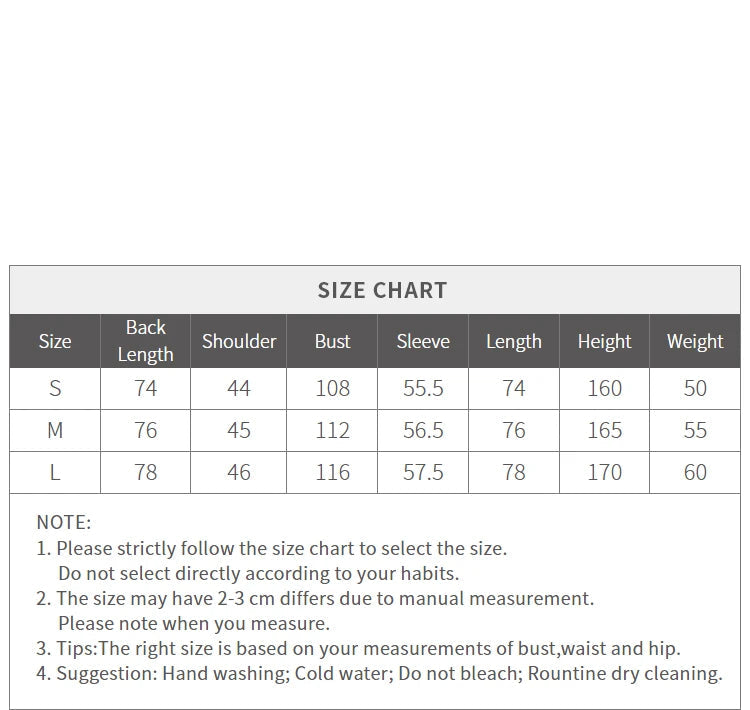Click the Bust column header
This screenshot has width=750, height=710.
(332, 341)
